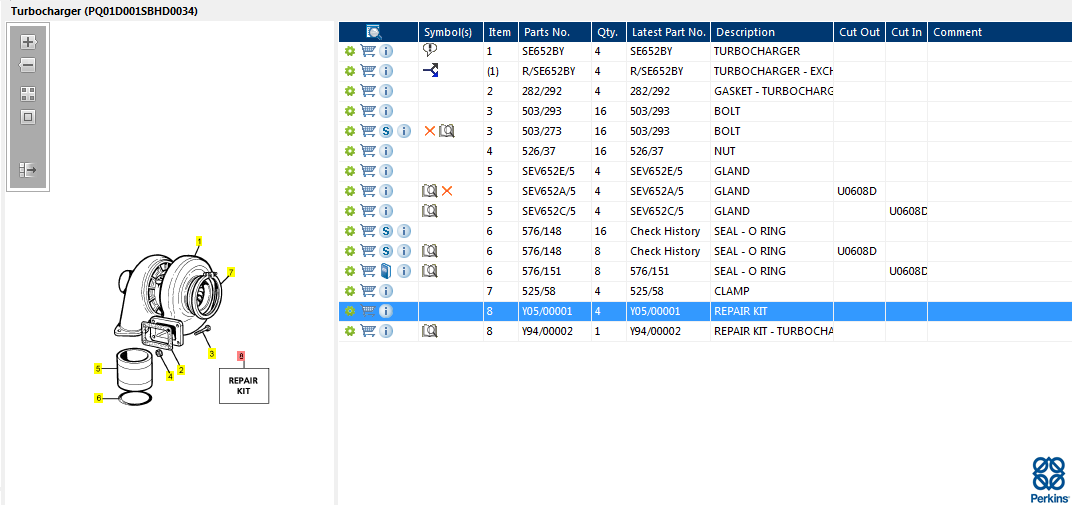
Task: Click gear icon on R/SE652BY row
Action: tap(349, 71)
